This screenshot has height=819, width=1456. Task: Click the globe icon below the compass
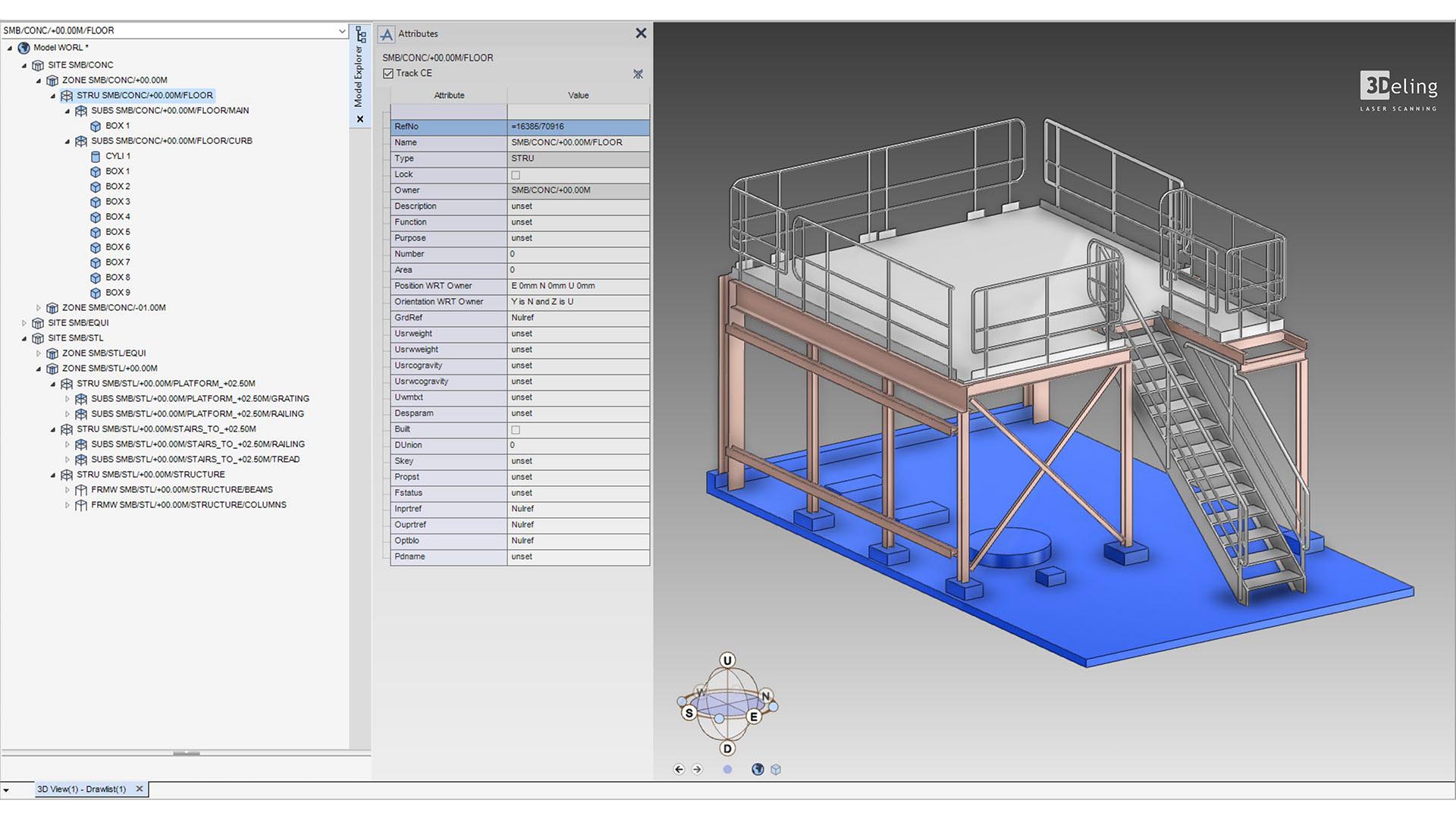click(x=757, y=769)
